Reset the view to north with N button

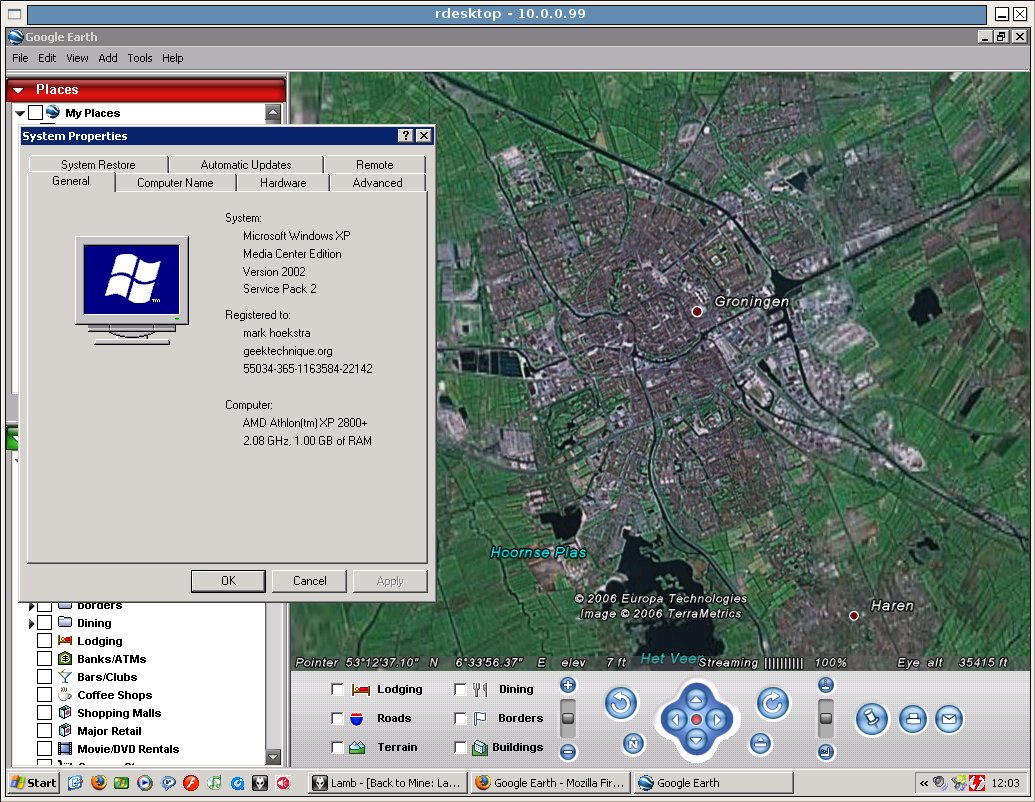[x=633, y=744]
